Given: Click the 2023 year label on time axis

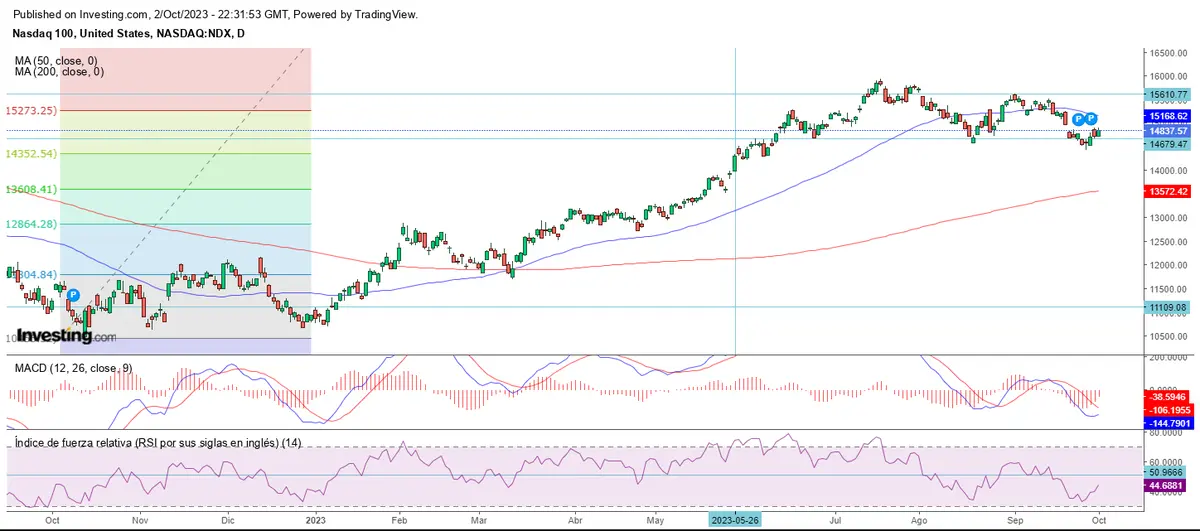Looking at the screenshot, I should tap(316, 521).
